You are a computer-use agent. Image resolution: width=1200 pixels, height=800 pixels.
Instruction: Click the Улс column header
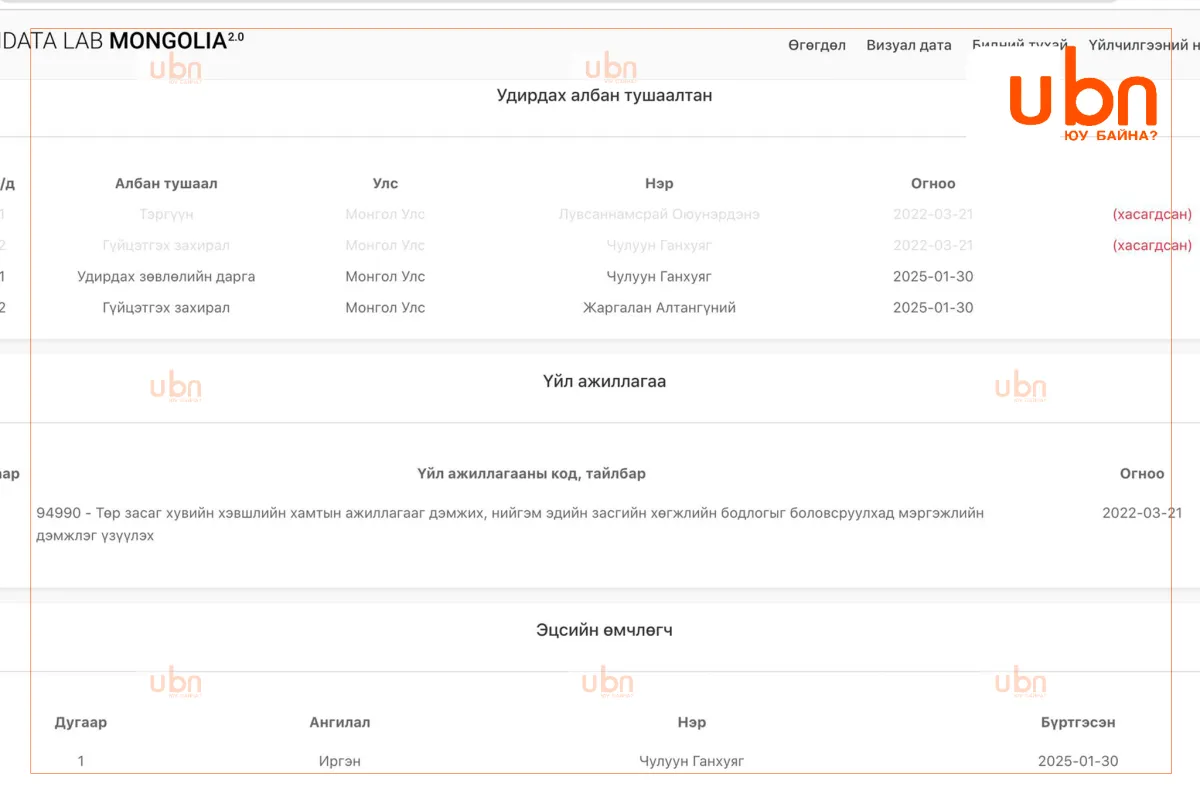pyautogui.click(x=385, y=183)
